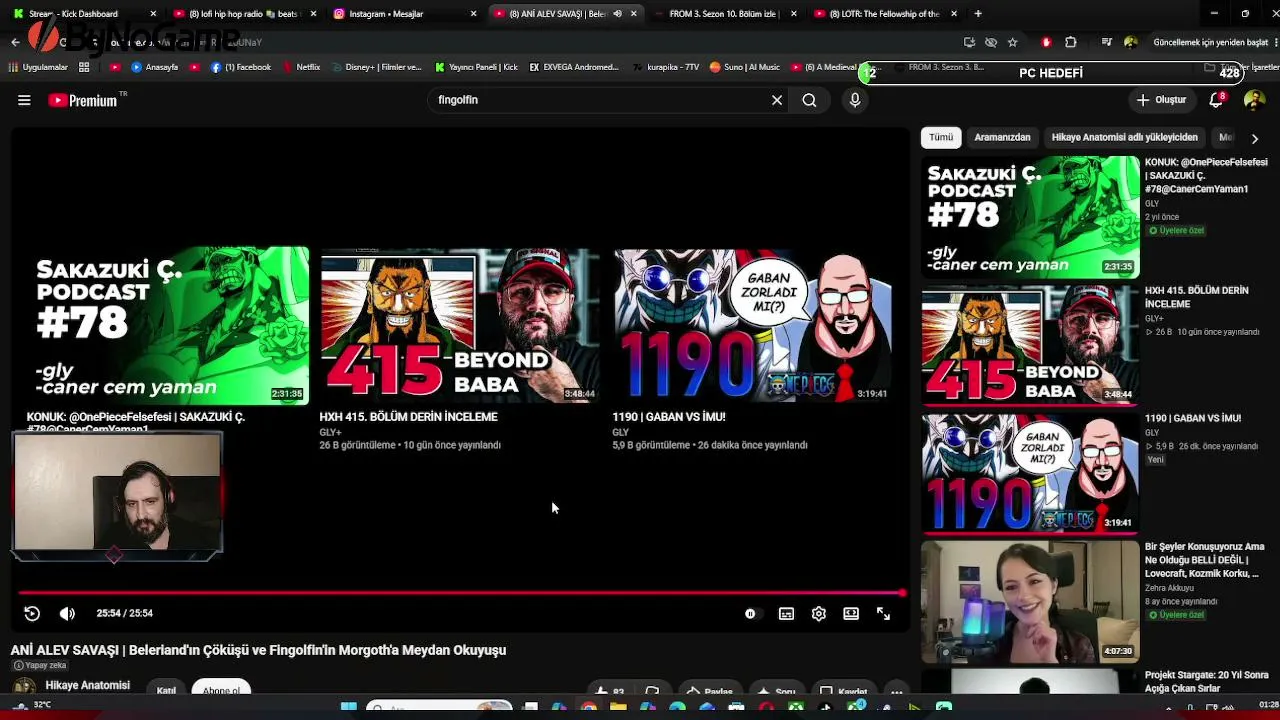Open sidebar Bir Şeyler Konuşuyoruz video title
Viewport: 1280px width, 720px height.
(x=1205, y=560)
